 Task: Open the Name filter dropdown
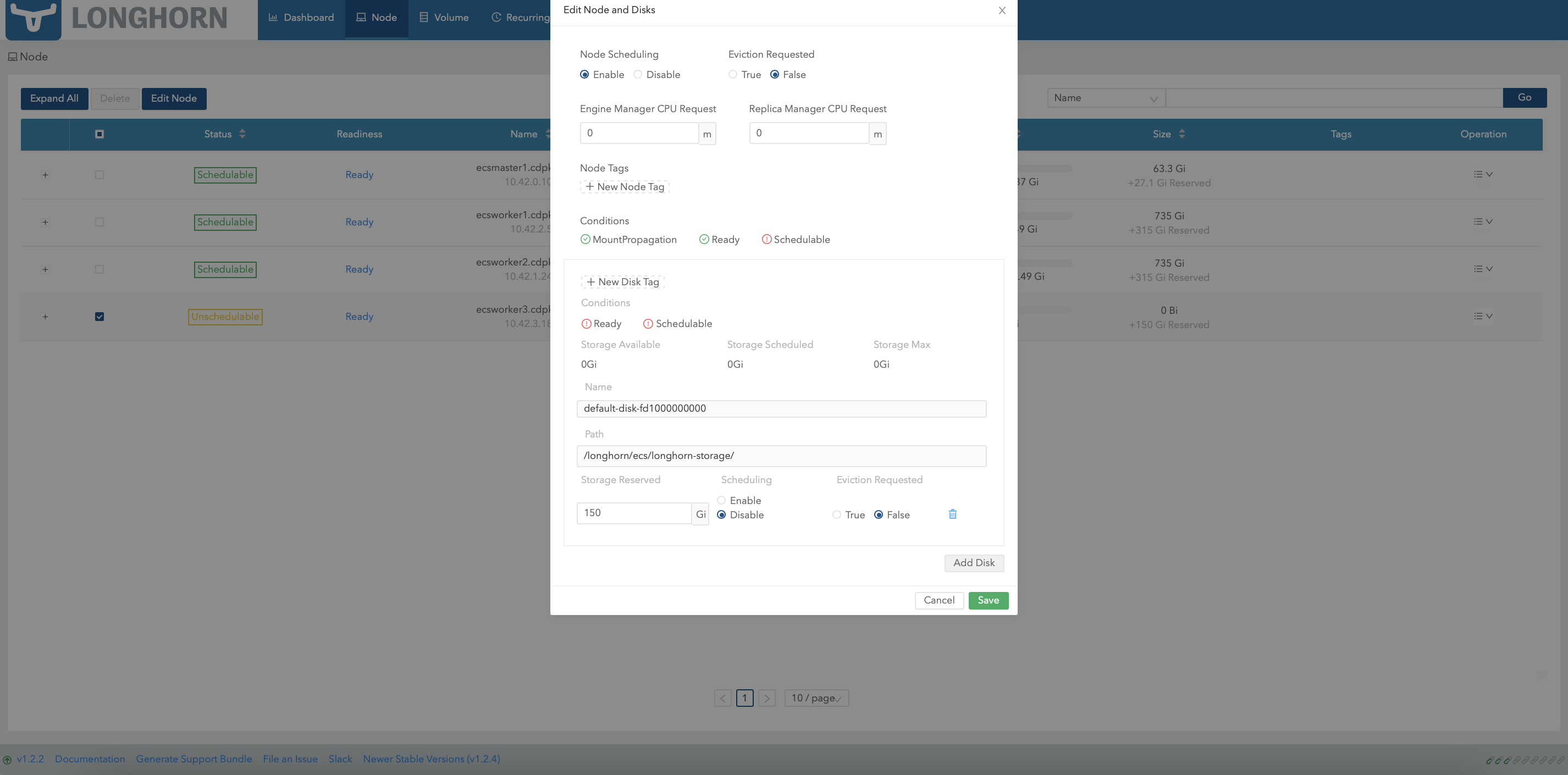(1106, 98)
